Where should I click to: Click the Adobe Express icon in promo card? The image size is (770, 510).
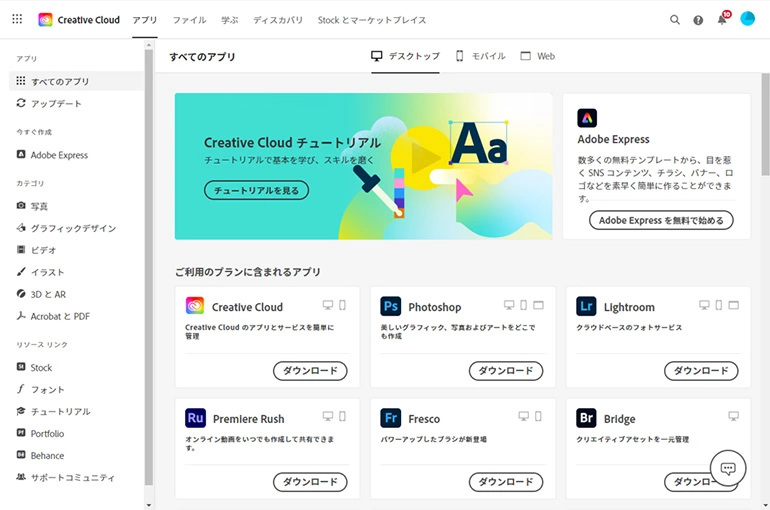(x=587, y=118)
